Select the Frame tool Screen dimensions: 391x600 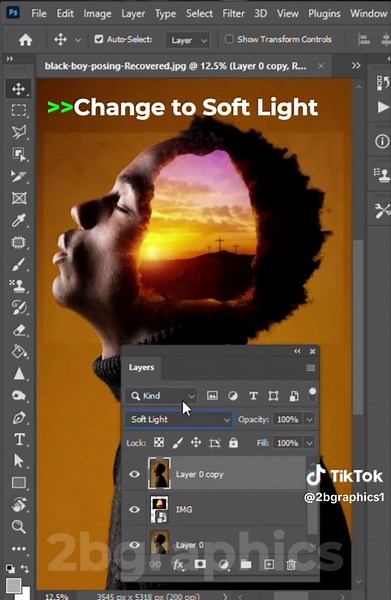tap(18, 198)
